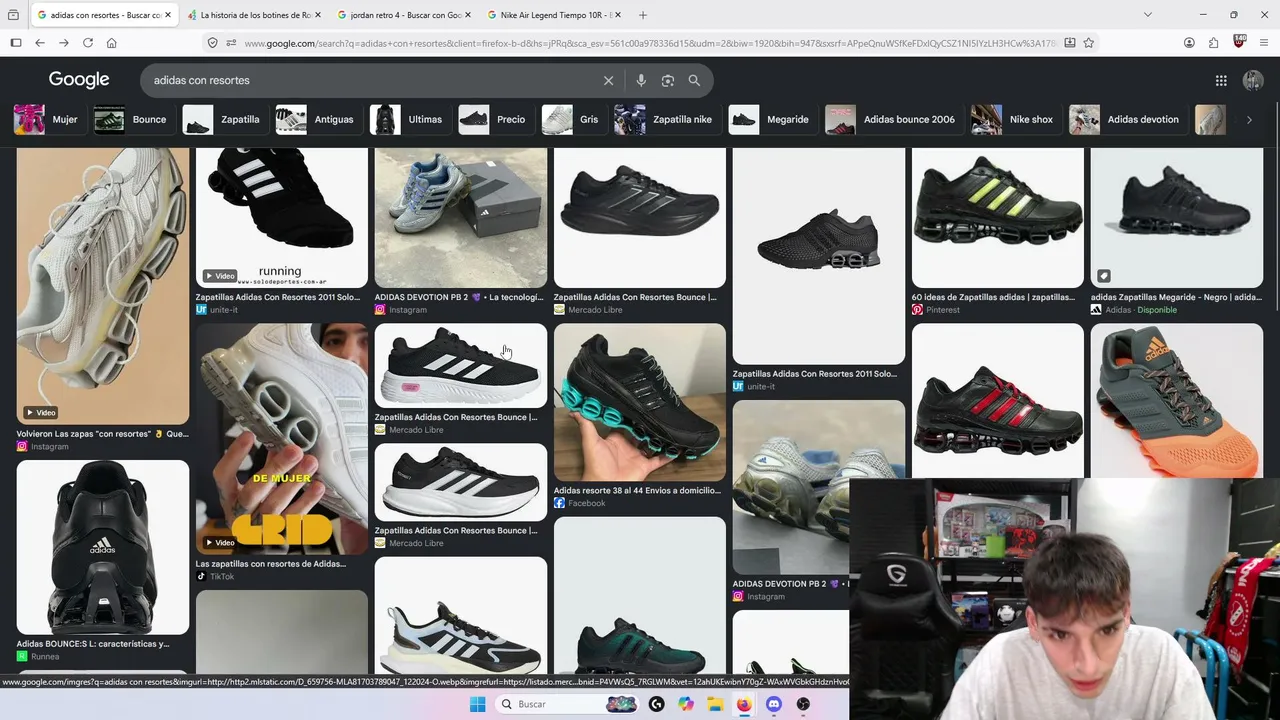
Task: Go to the Google homepage via logo
Action: click(79, 80)
